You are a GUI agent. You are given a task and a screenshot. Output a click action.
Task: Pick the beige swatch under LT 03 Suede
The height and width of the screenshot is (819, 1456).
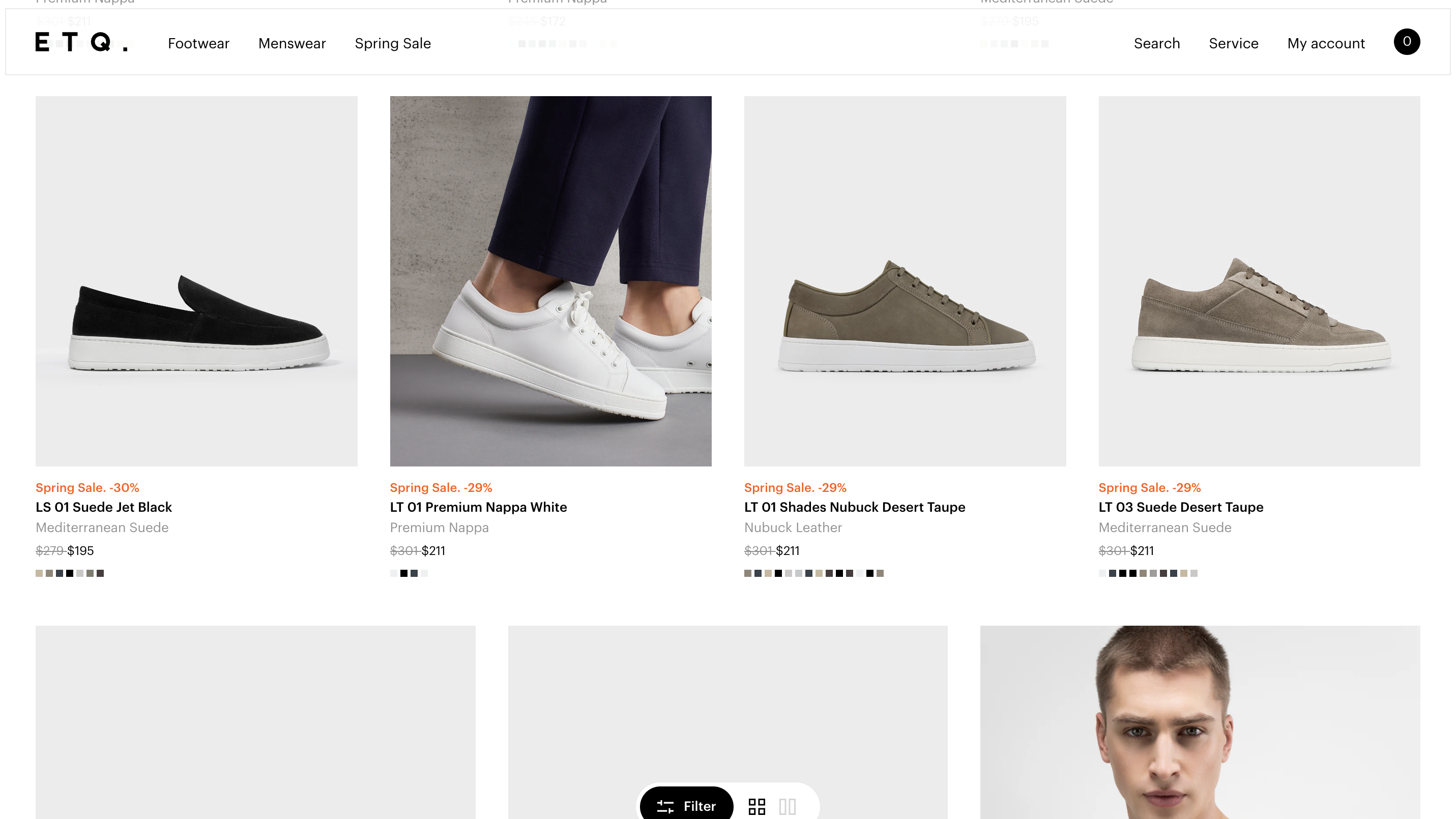1183,573
